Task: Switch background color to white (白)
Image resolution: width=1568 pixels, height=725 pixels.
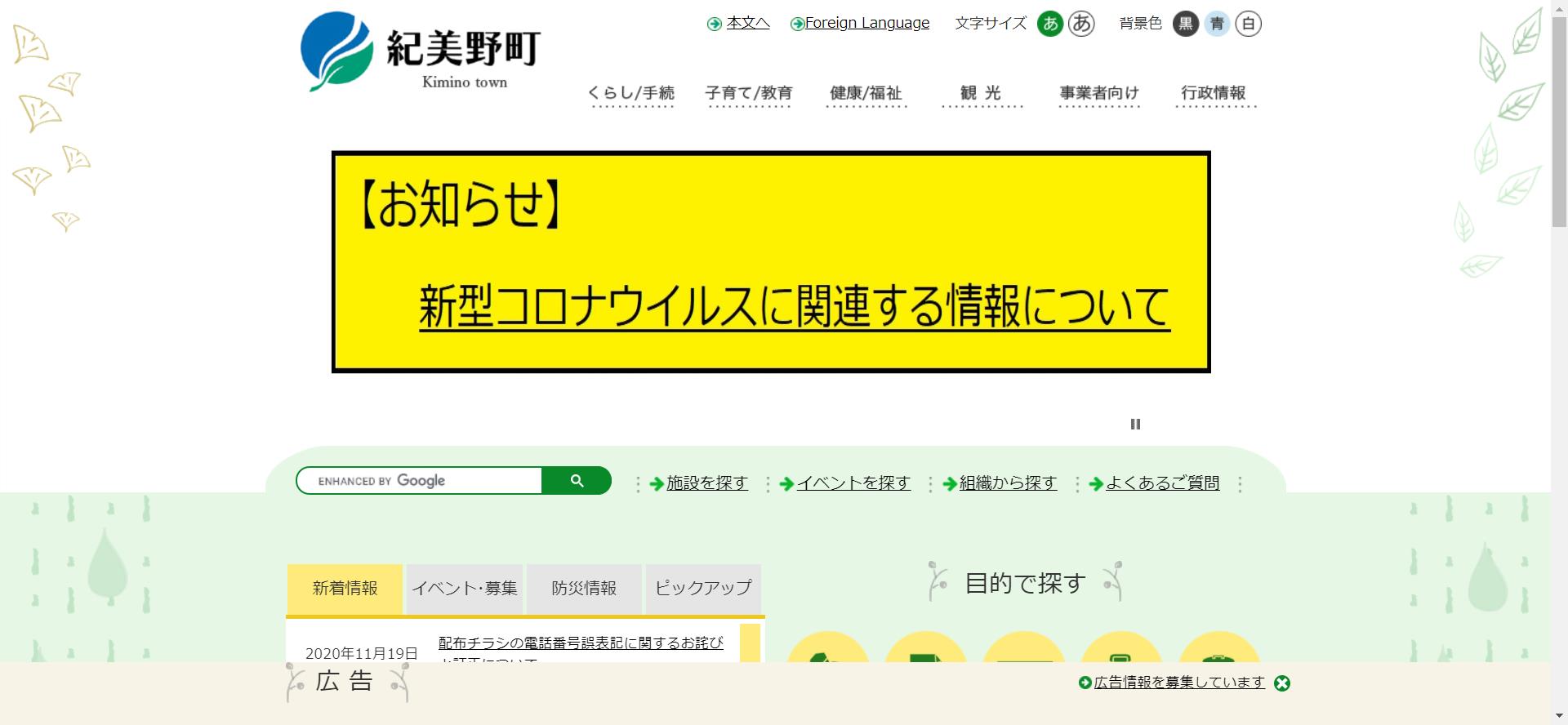Action: [x=1248, y=24]
